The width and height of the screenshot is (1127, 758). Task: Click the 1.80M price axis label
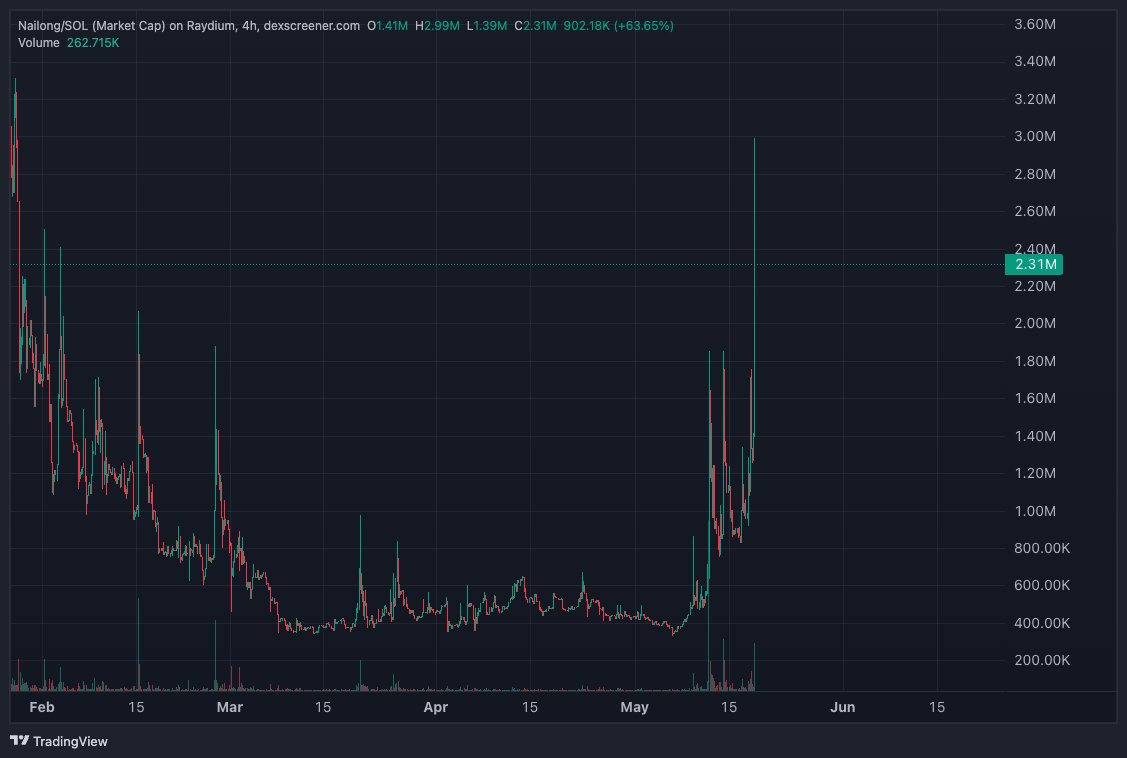[x=1035, y=361]
